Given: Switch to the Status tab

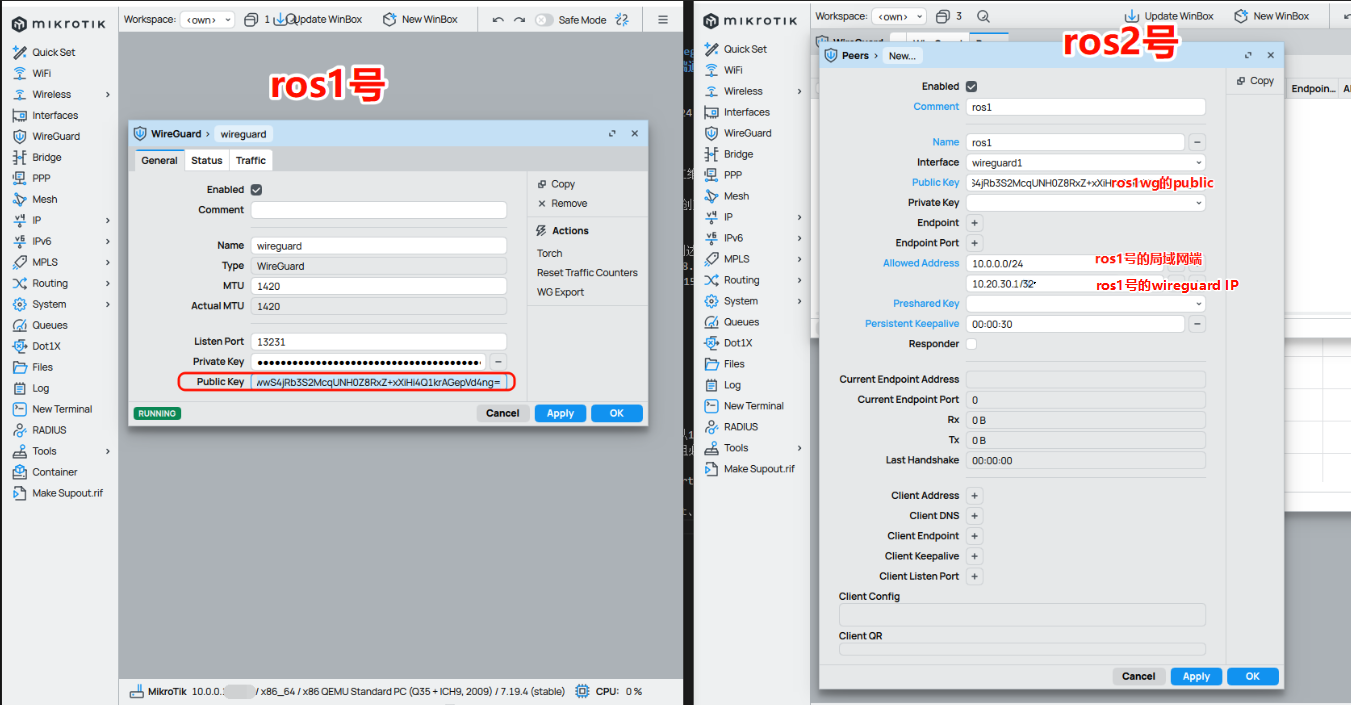Looking at the screenshot, I should [x=207, y=160].
